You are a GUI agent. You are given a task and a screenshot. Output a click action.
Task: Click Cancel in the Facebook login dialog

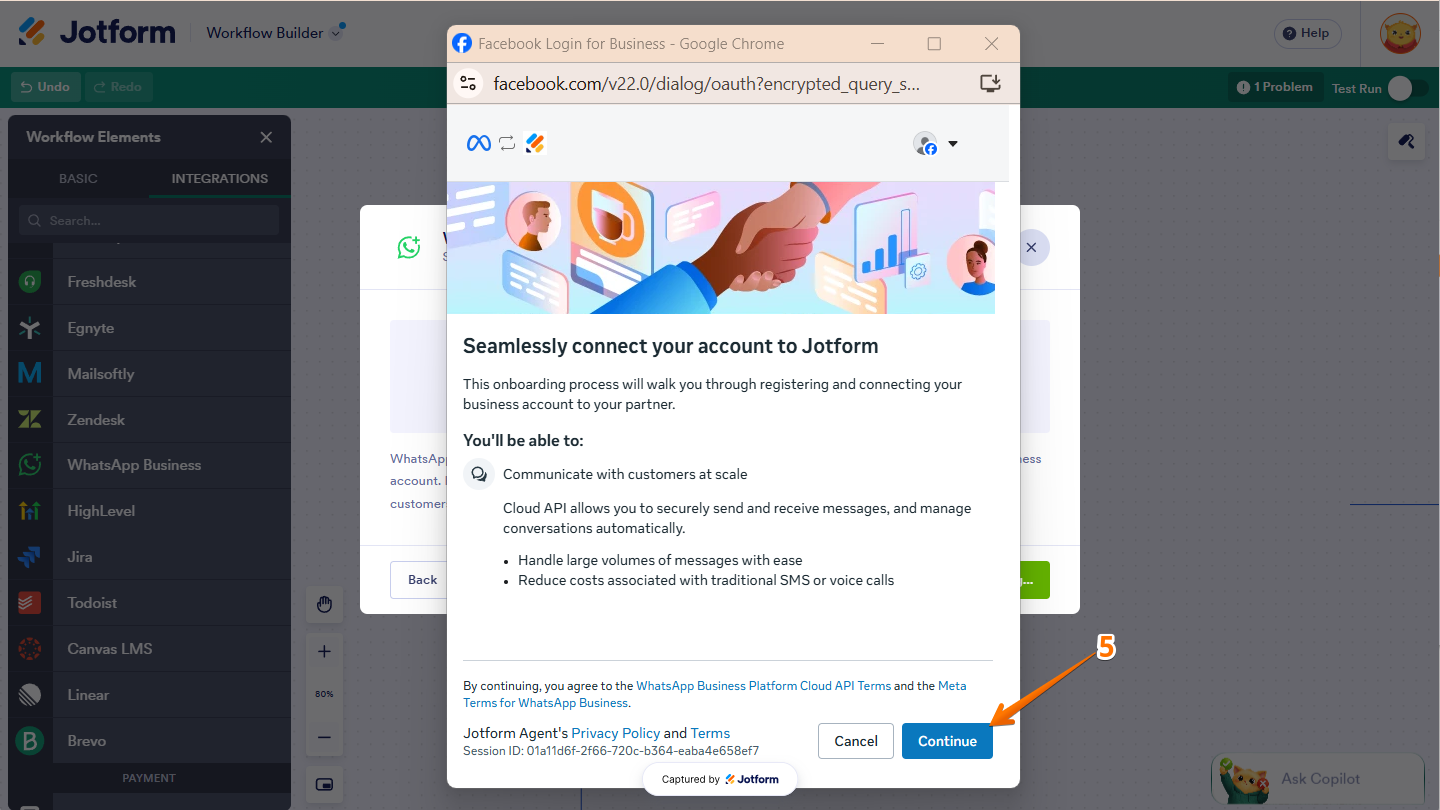click(856, 741)
